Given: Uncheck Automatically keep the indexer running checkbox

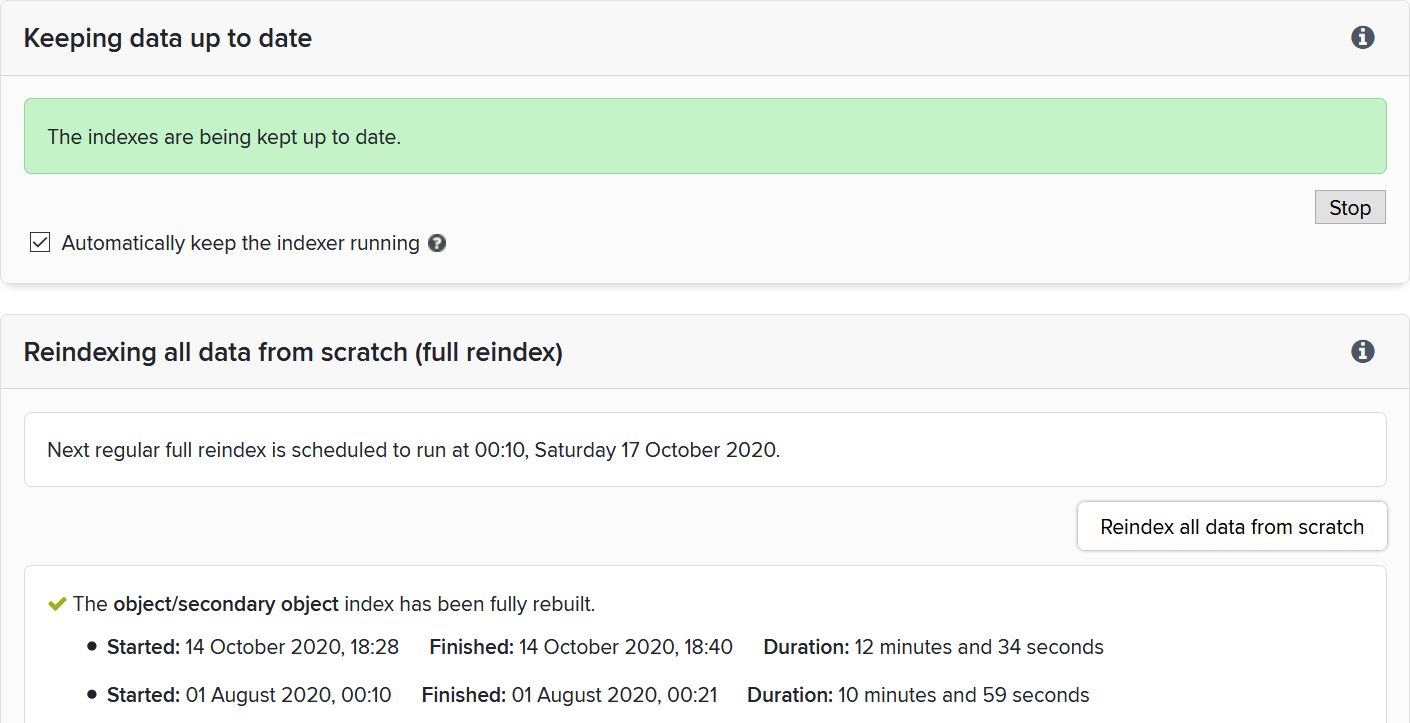Looking at the screenshot, I should point(40,243).
